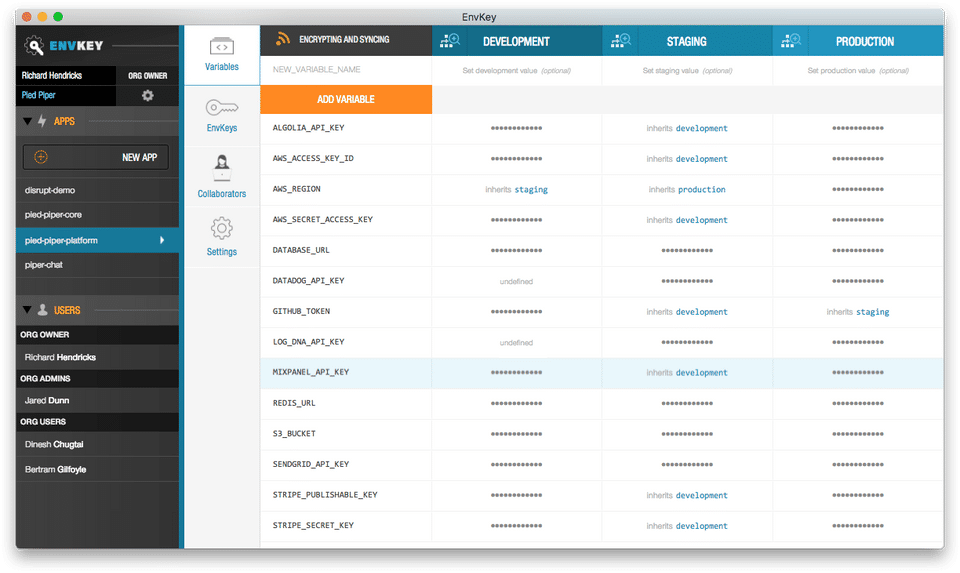Click the ADD VARIABLE button
This screenshot has width=960, height=573.
coord(346,99)
